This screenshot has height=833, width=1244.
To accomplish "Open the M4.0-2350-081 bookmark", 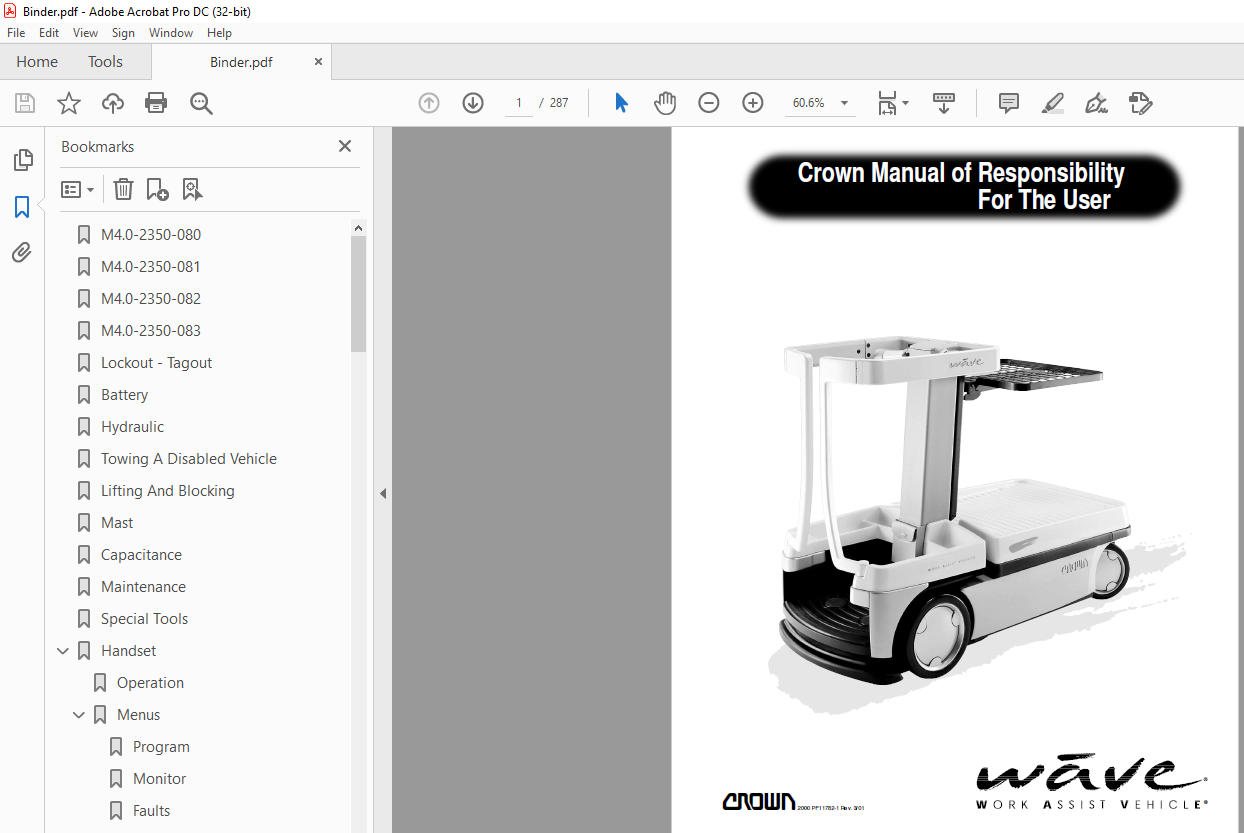I will (x=151, y=267).
